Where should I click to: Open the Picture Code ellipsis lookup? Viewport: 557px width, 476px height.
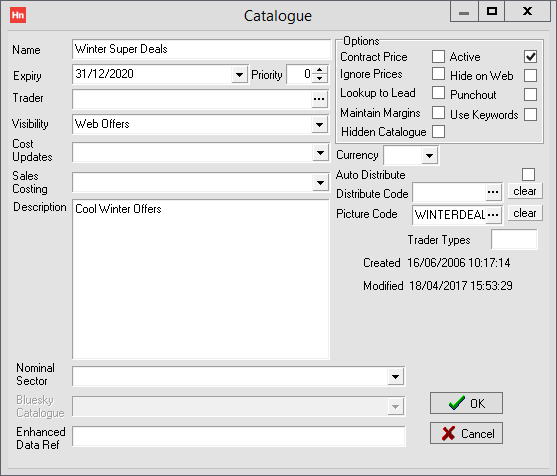493,215
